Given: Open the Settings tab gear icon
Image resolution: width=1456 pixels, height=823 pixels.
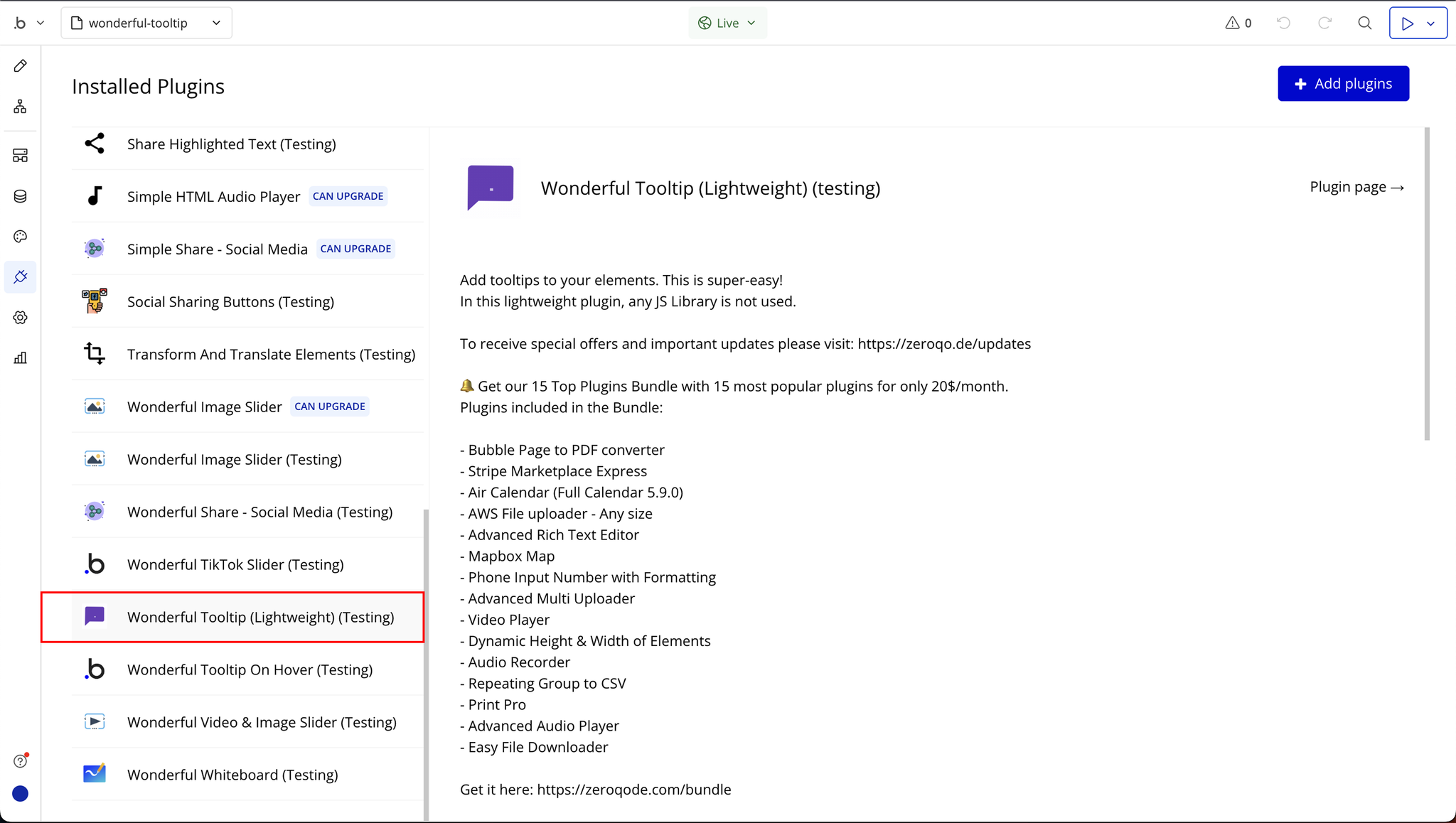Looking at the screenshot, I should 20,318.
